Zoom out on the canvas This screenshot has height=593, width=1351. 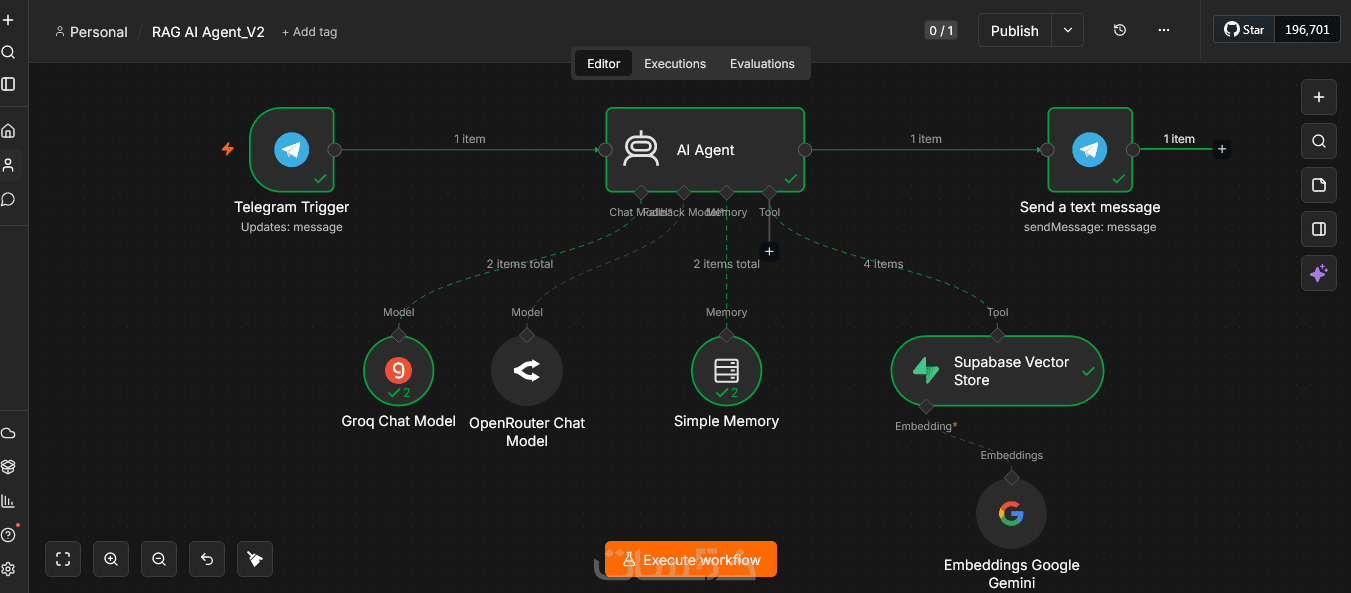159,559
